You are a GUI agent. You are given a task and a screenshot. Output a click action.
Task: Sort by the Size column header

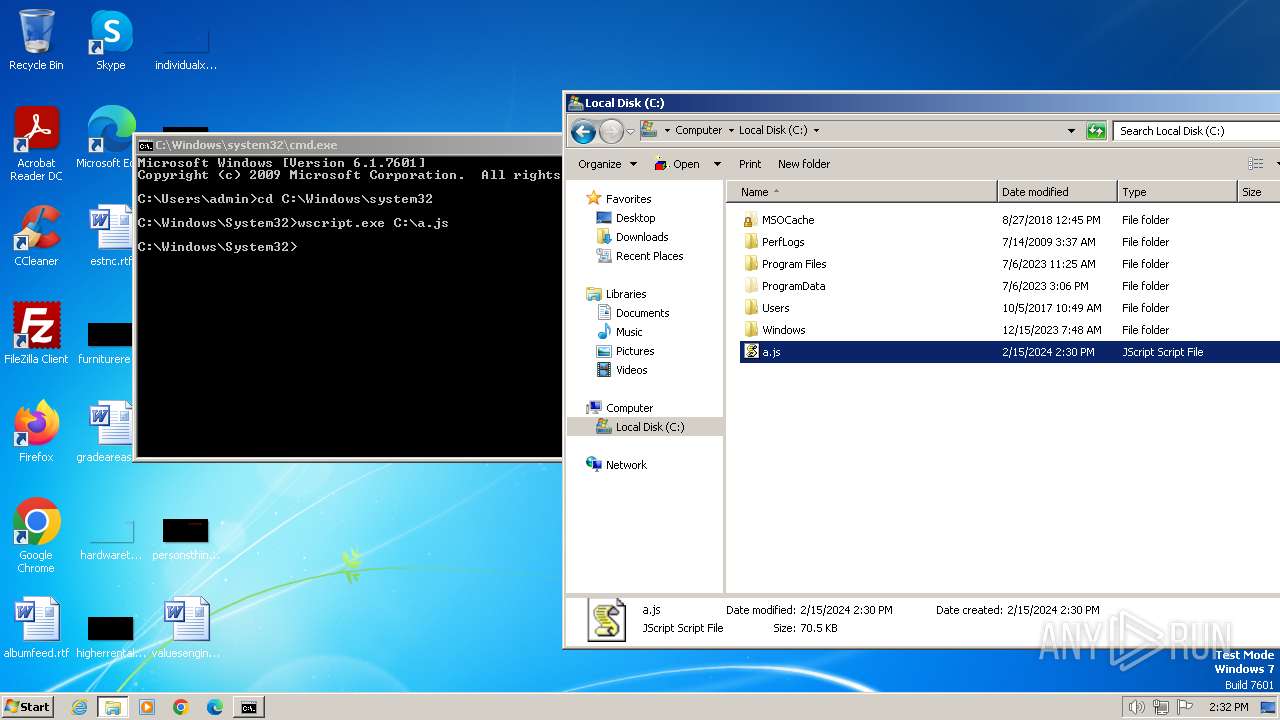(1258, 192)
